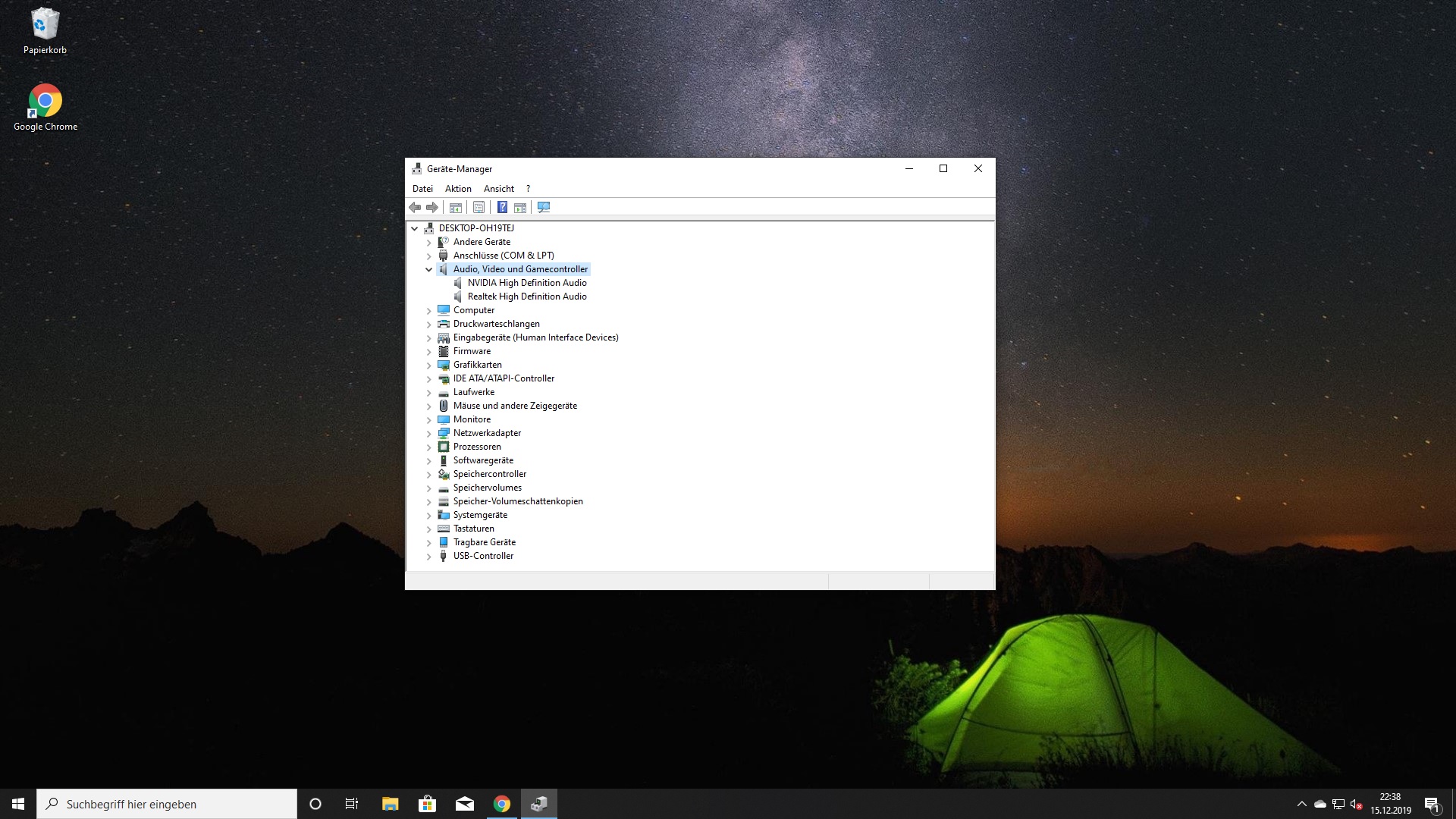Viewport: 1456px width, 819px height.
Task: Click the taskbar search box
Action: 167,804
